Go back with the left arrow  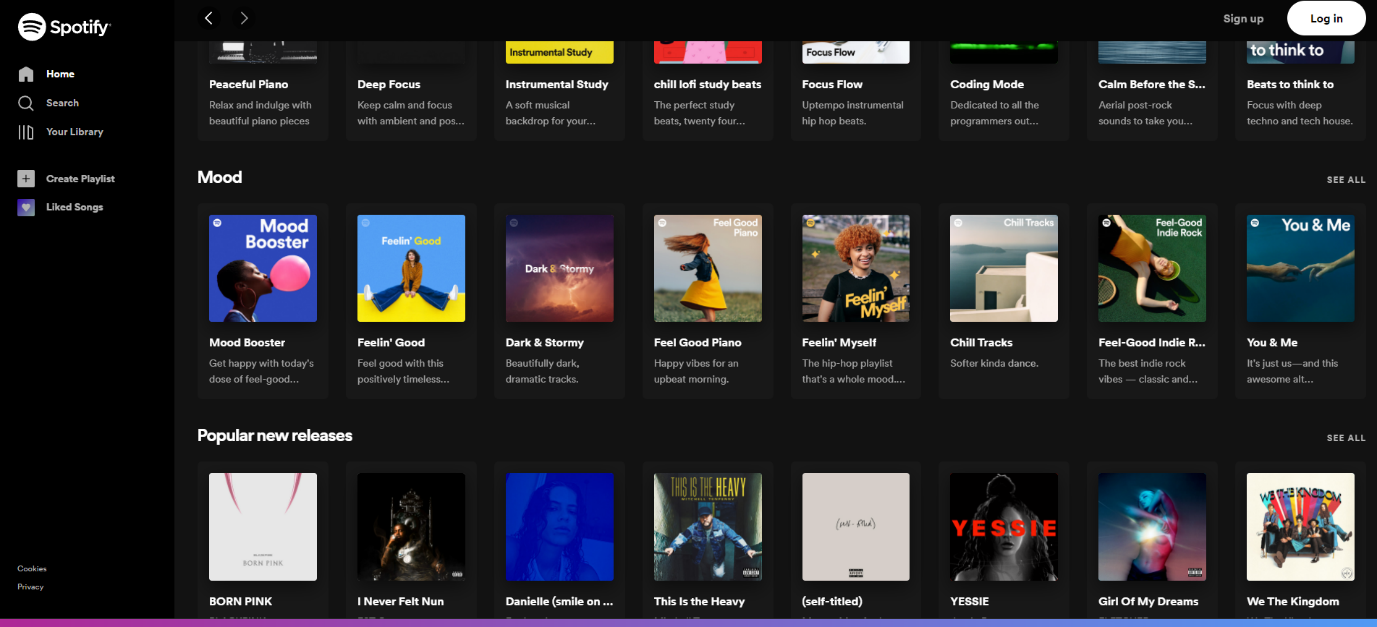[208, 18]
